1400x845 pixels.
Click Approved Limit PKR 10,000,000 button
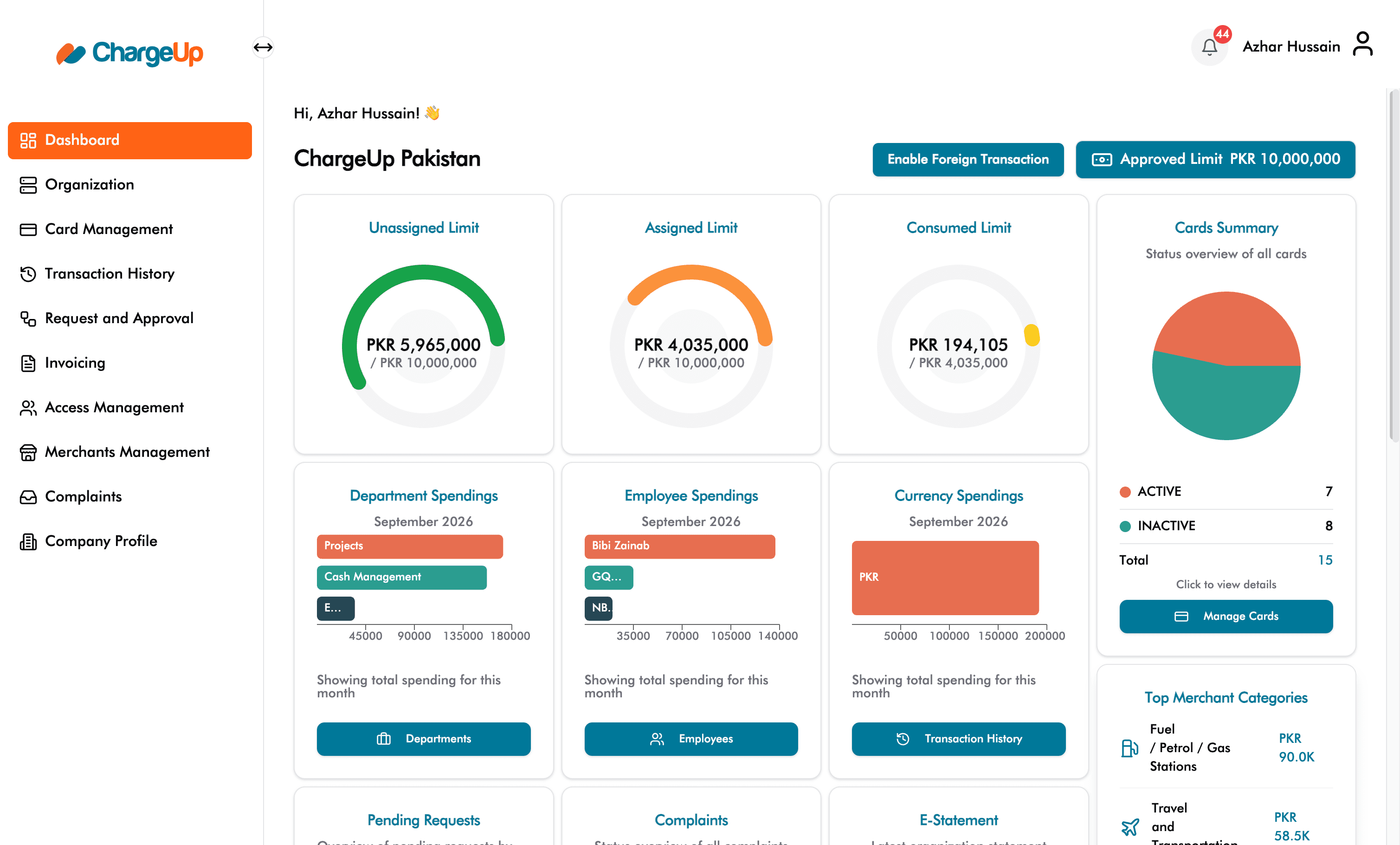[1215, 160]
